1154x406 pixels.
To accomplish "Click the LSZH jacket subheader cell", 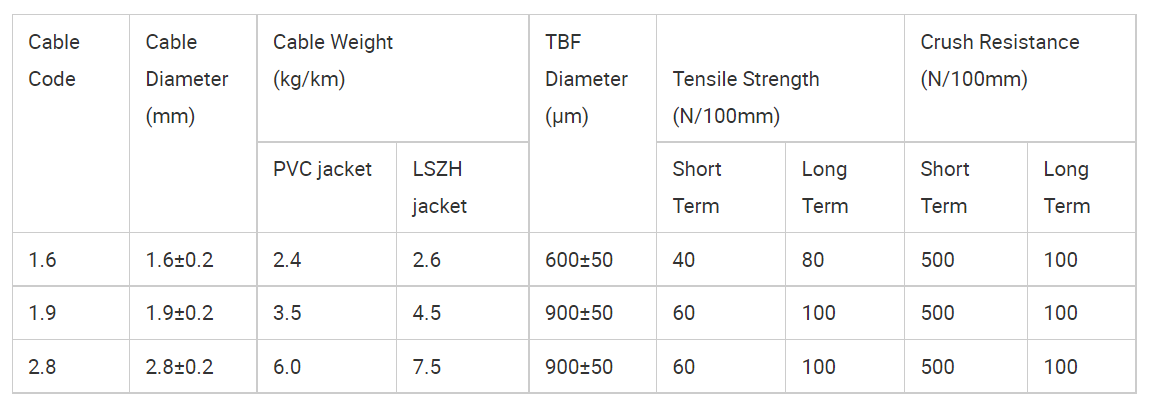I will click(462, 188).
